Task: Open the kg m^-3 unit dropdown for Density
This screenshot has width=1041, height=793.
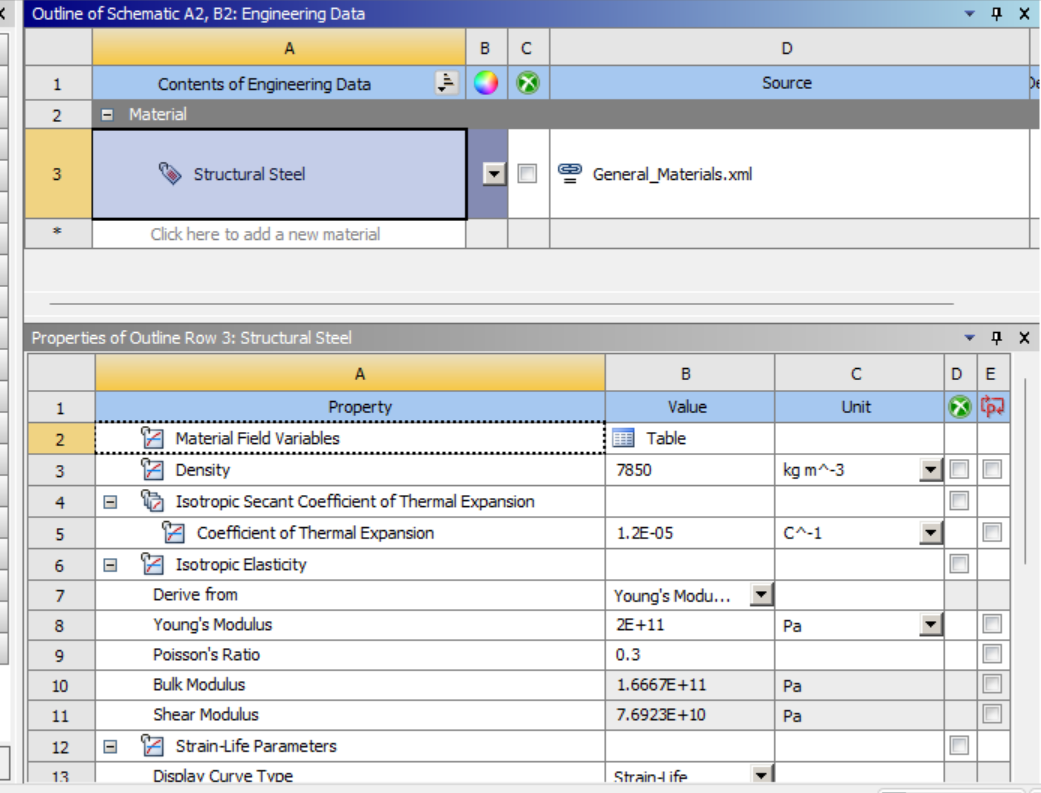Action: click(931, 470)
